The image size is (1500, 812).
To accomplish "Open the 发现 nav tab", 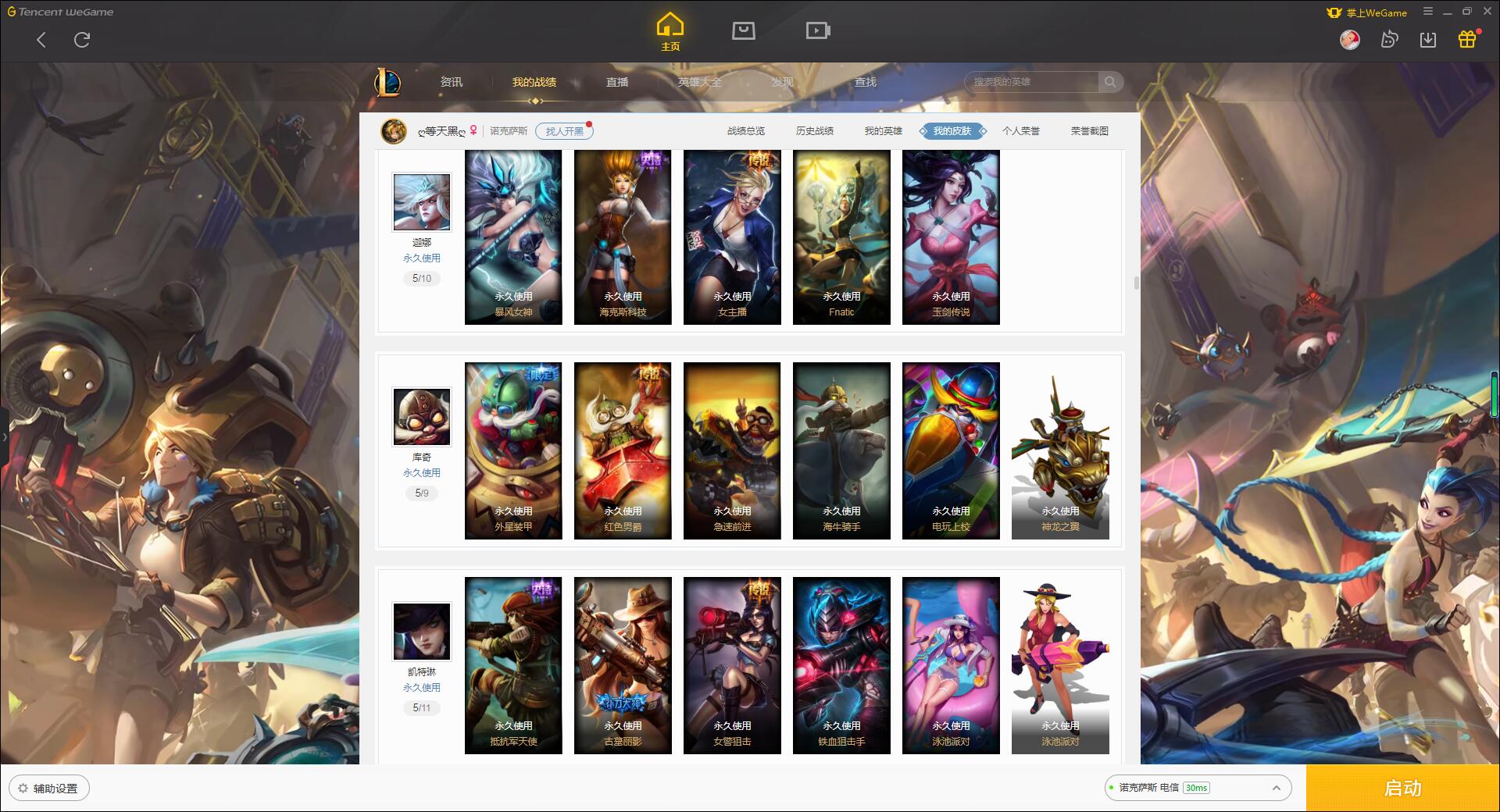I will (783, 82).
